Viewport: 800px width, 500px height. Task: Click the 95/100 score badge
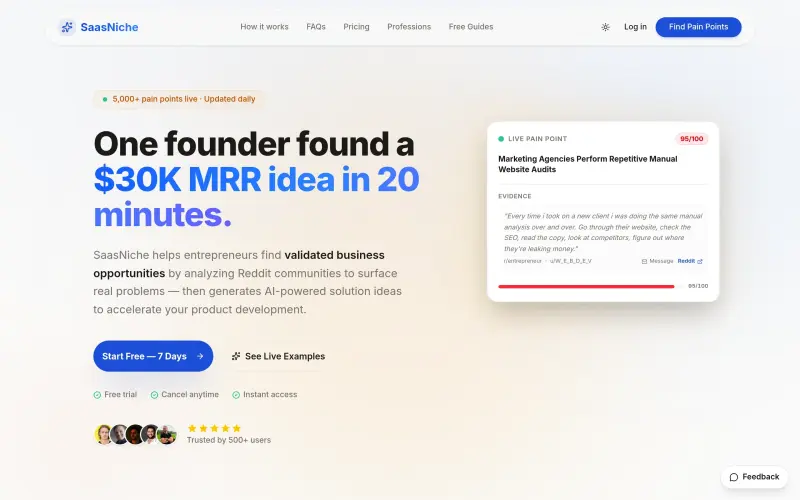point(691,139)
